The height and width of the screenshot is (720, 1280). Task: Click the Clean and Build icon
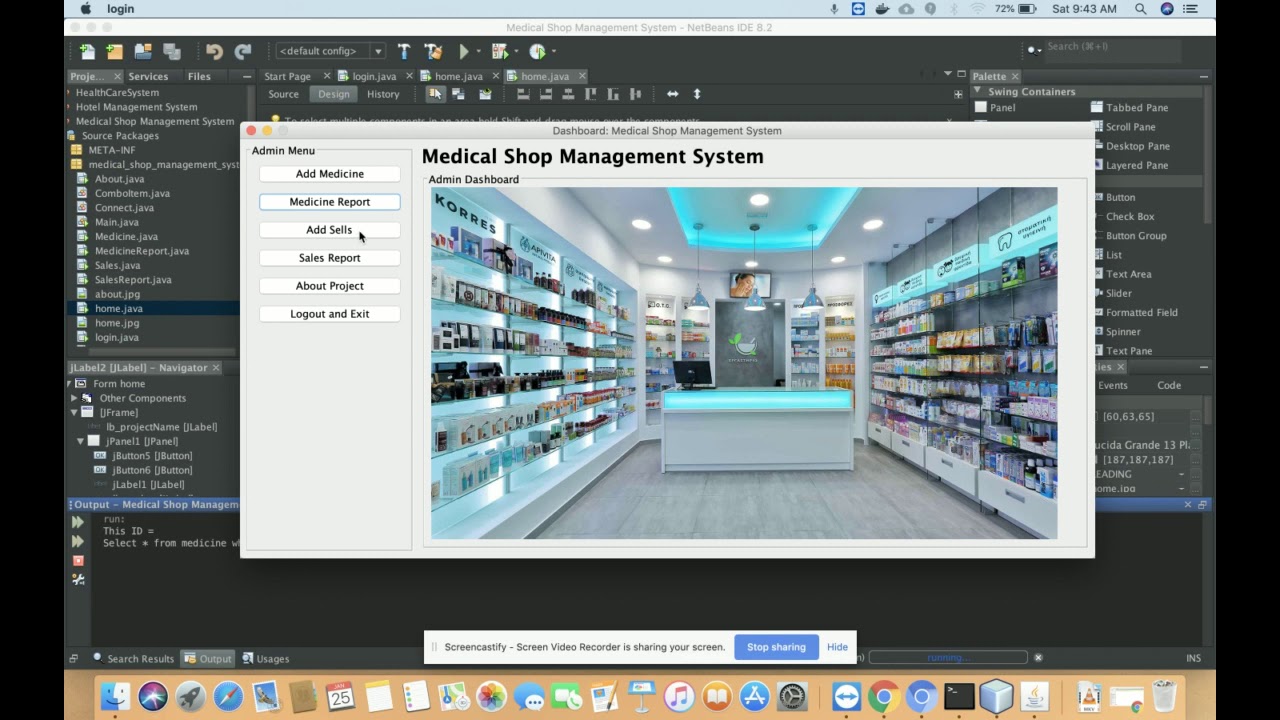click(433, 51)
